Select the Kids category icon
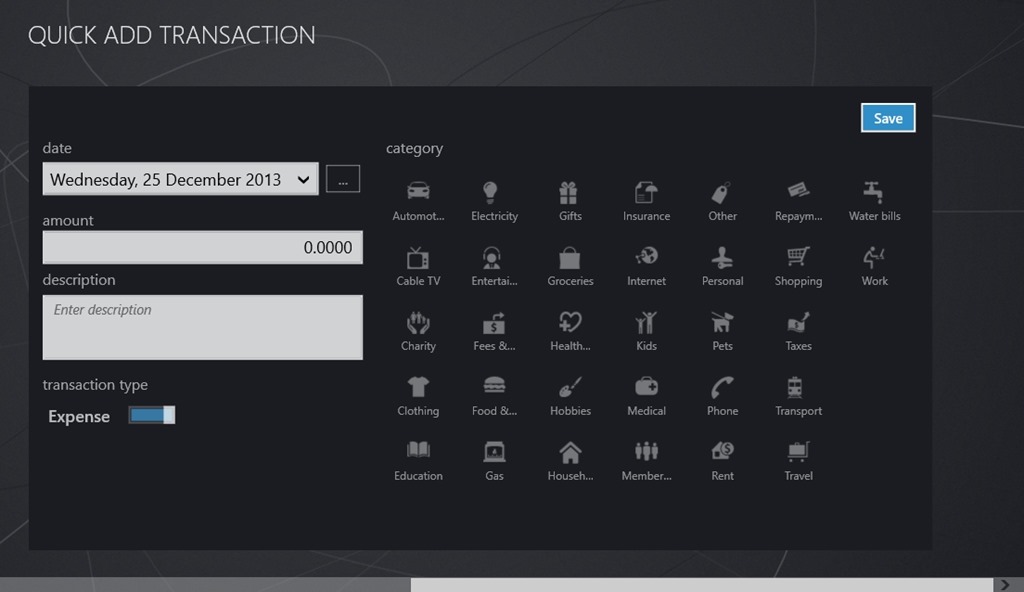The width and height of the screenshot is (1024, 592). (646, 323)
